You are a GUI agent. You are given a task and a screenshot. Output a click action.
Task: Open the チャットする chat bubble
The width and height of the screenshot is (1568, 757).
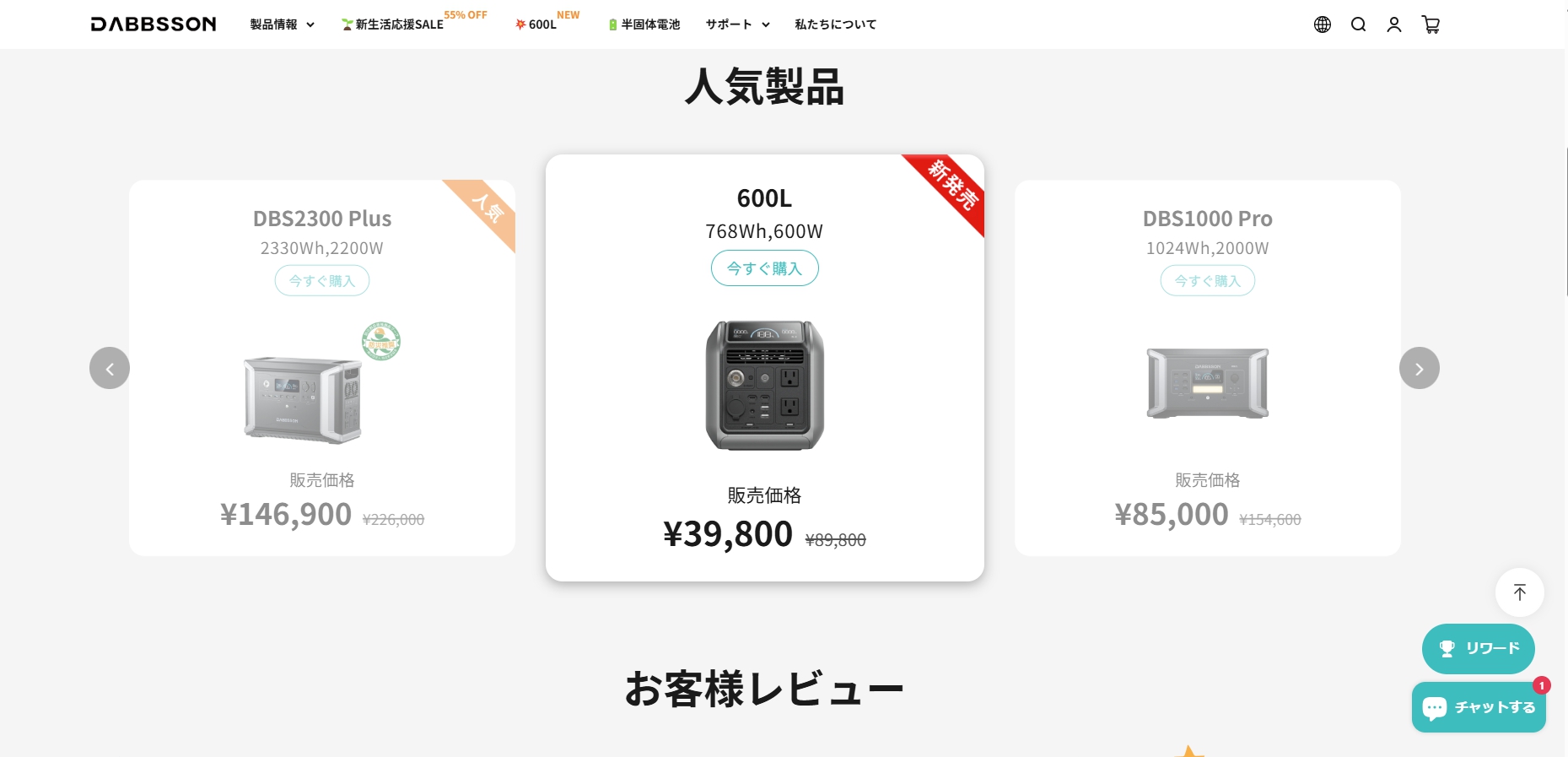(x=1479, y=707)
